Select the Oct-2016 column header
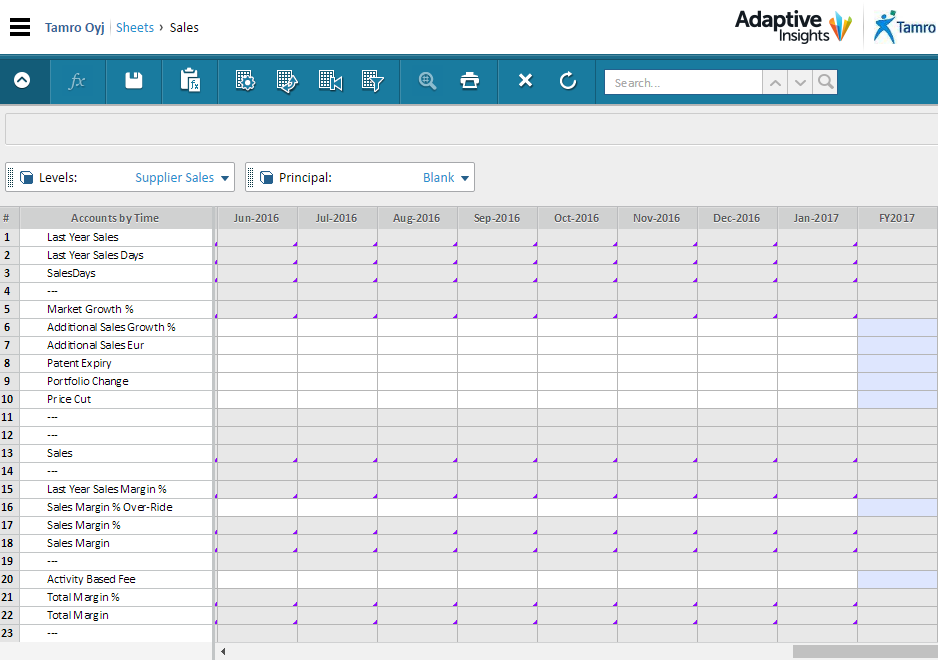Image resolution: width=938 pixels, height=660 pixels. coord(577,218)
